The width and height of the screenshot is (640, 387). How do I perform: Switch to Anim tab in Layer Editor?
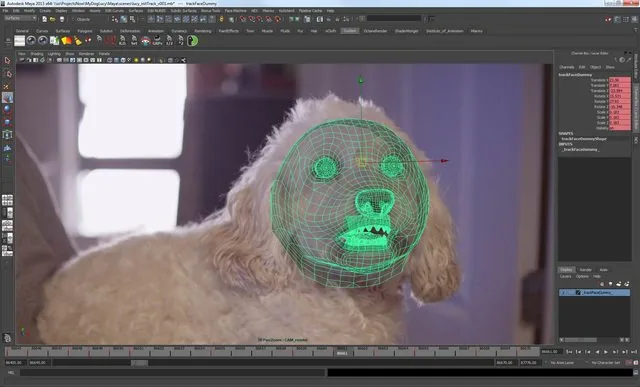(x=604, y=270)
